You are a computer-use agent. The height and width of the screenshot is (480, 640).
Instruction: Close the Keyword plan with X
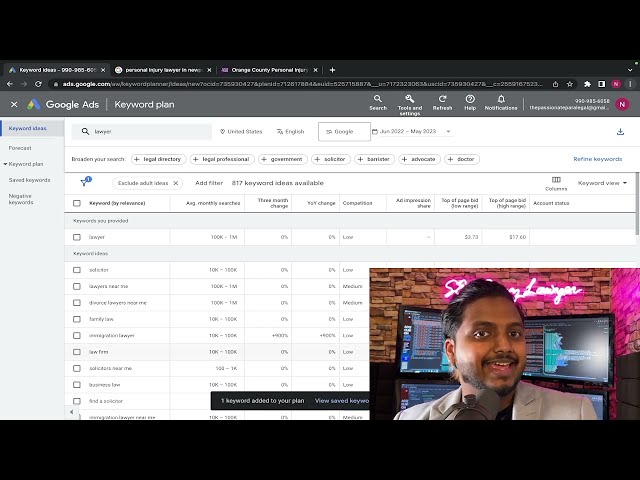pyautogui.click(x=14, y=104)
